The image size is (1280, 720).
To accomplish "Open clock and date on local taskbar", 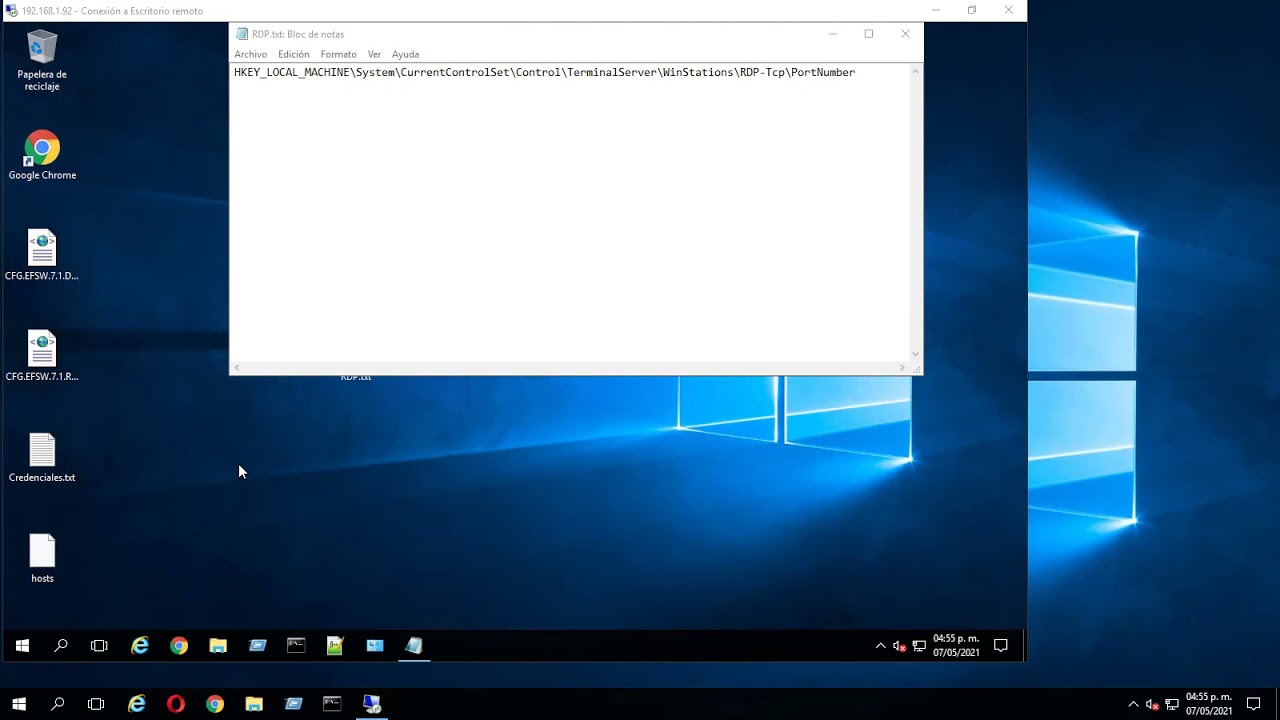I will coord(1209,704).
